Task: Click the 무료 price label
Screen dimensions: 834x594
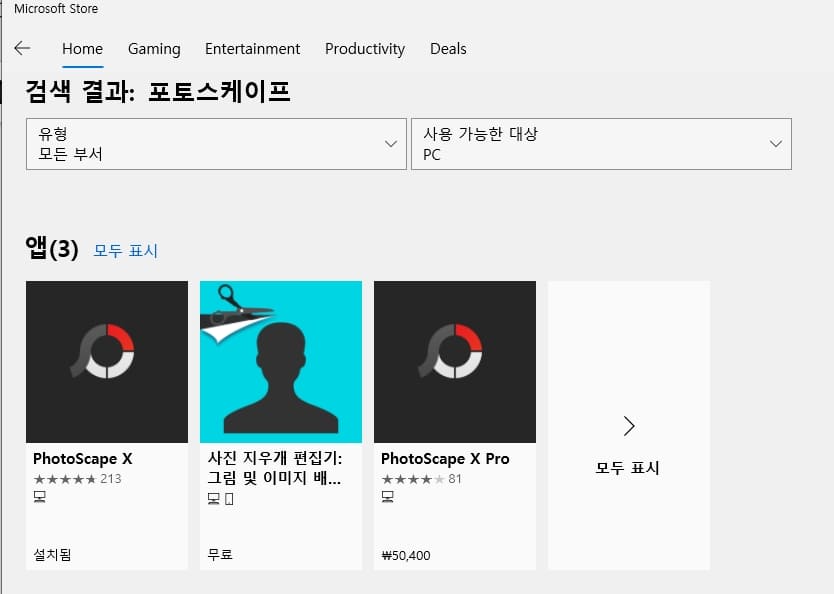Action: click(220, 555)
